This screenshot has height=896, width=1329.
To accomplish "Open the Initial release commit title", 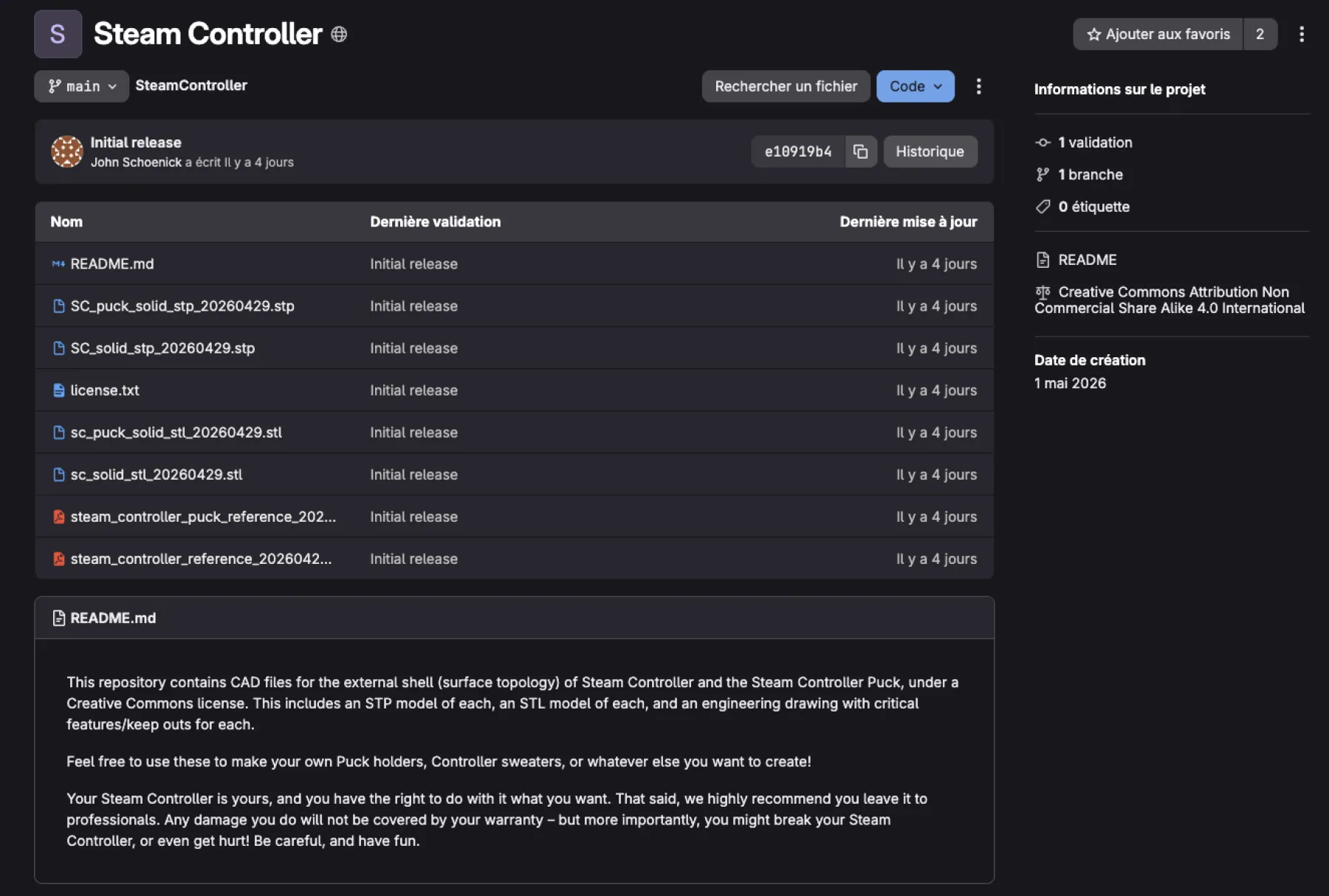I will (x=136, y=142).
